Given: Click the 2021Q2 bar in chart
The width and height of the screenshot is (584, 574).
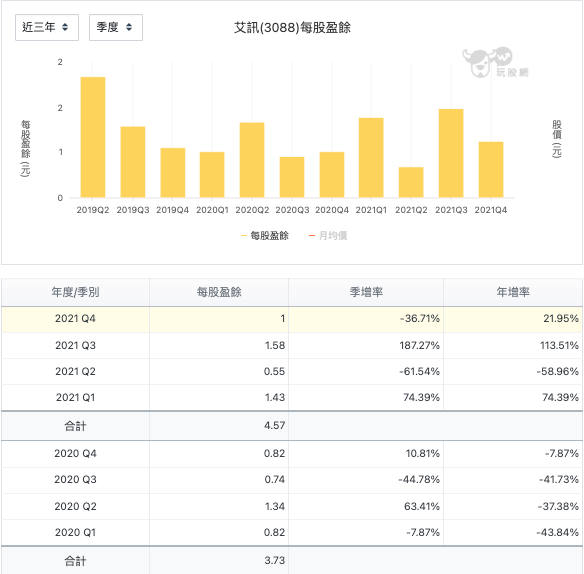Looking at the screenshot, I should coord(411,182).
